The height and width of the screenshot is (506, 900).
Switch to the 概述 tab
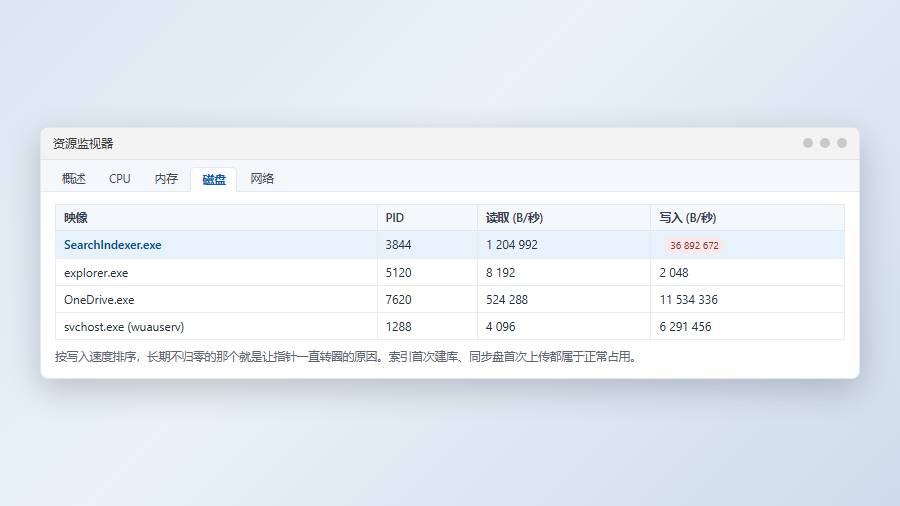click(73, 179)
